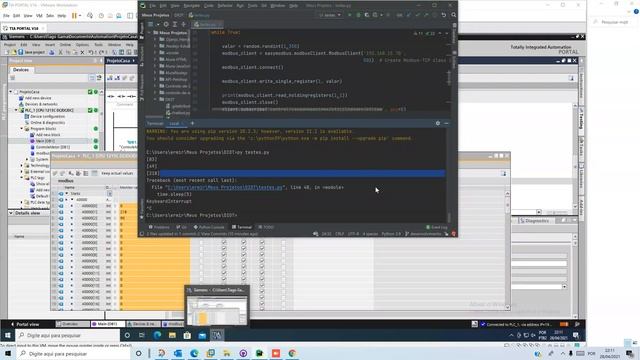The width and height of the screenshot is (640, 360).
Task: Hide the PyCharm terminal panel
Action: coord(446,123)
